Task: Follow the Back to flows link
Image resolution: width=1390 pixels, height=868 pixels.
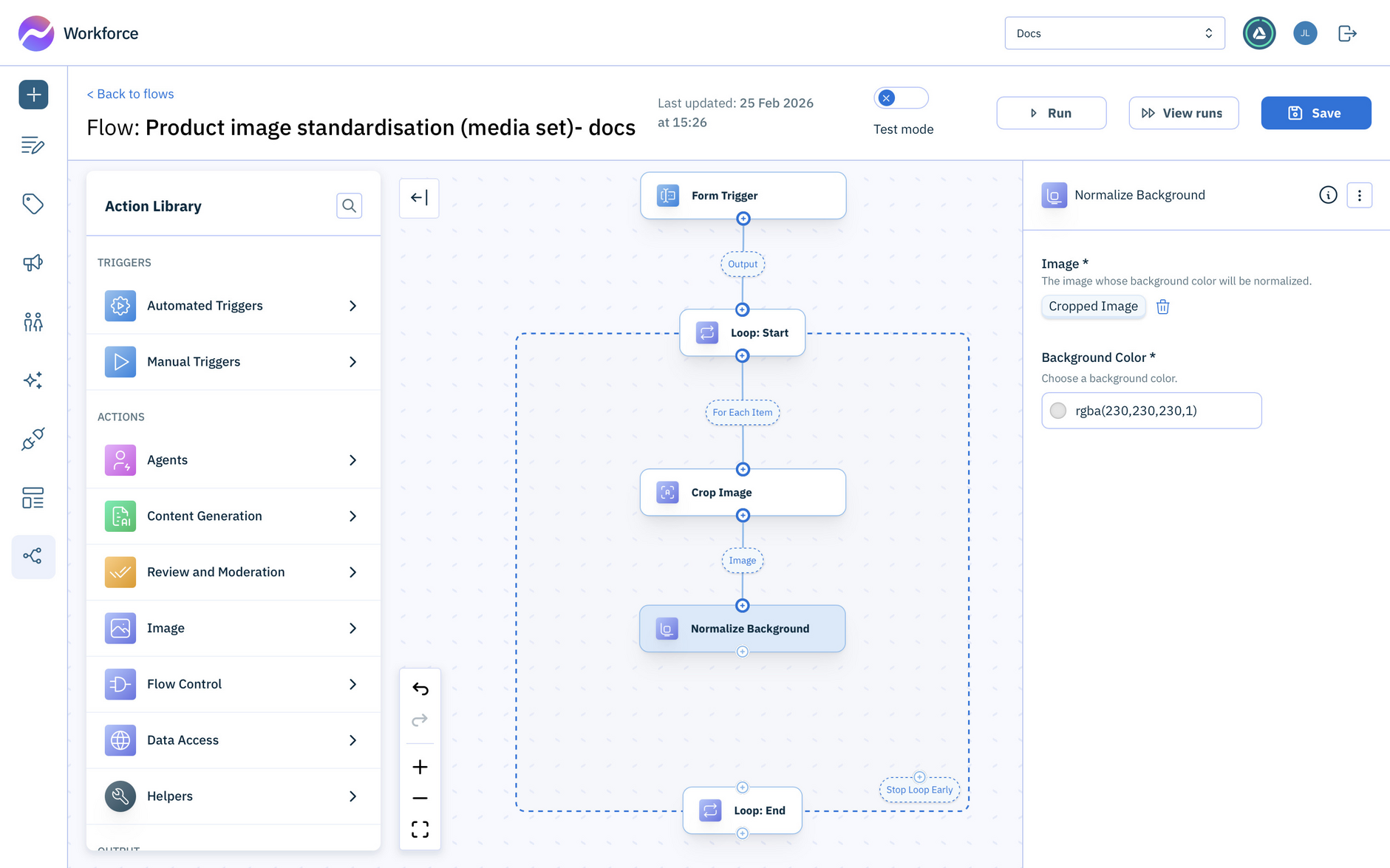Action: tap(130, 94)
